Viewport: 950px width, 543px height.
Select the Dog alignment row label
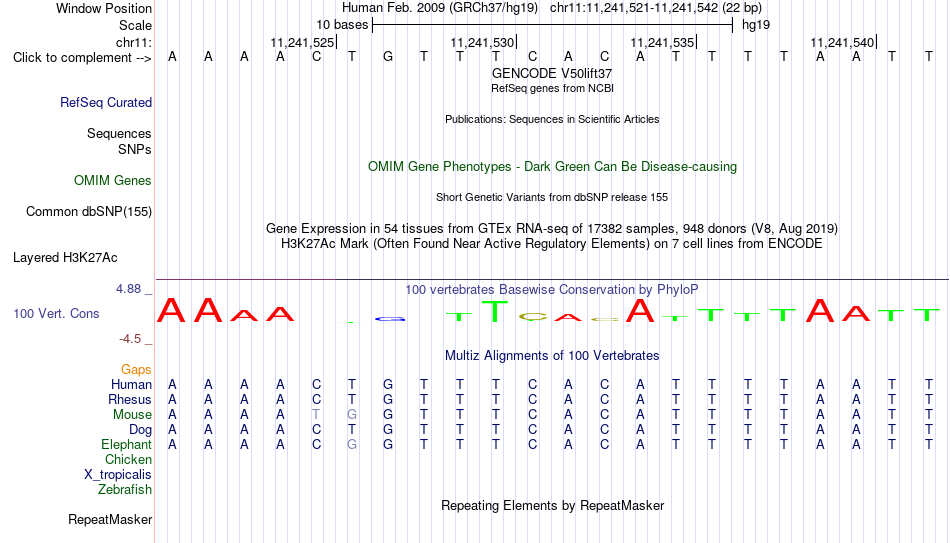coord(141,430)
